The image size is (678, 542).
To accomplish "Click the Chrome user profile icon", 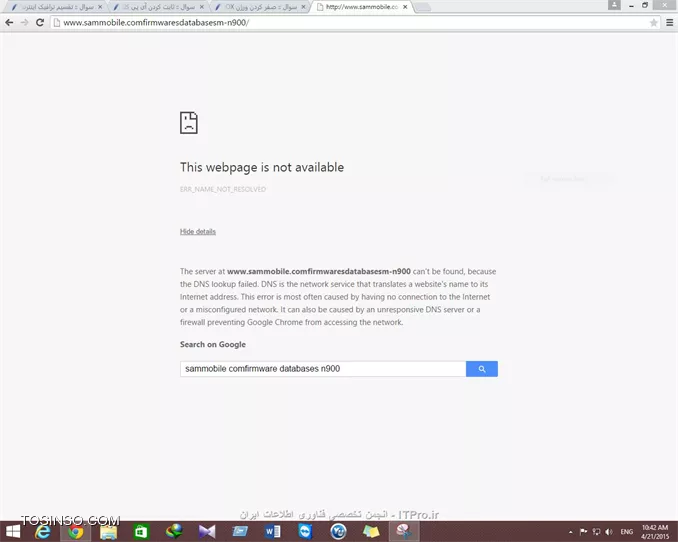I will (x=614, y=5).
